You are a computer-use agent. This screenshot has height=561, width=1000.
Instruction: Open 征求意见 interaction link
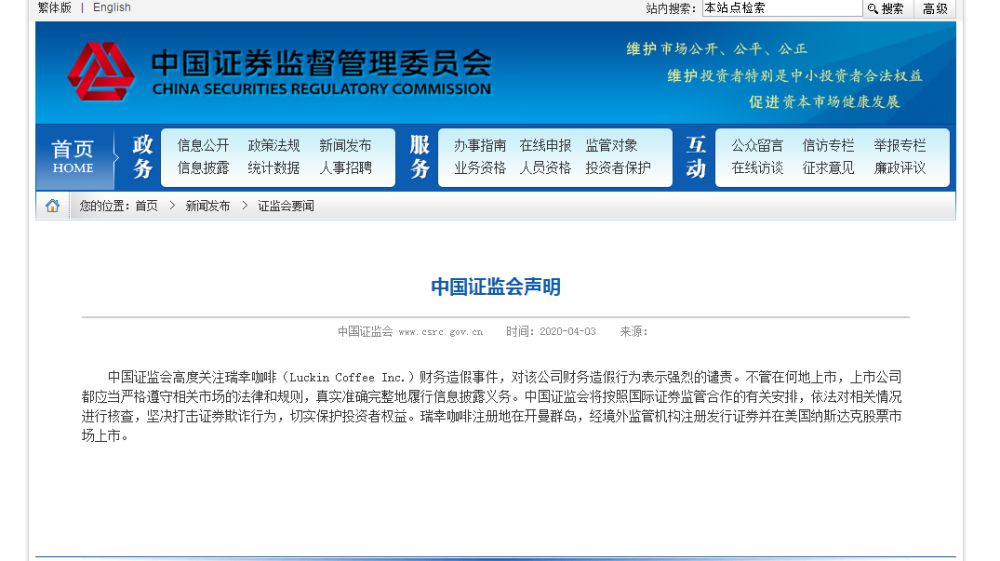828,168
